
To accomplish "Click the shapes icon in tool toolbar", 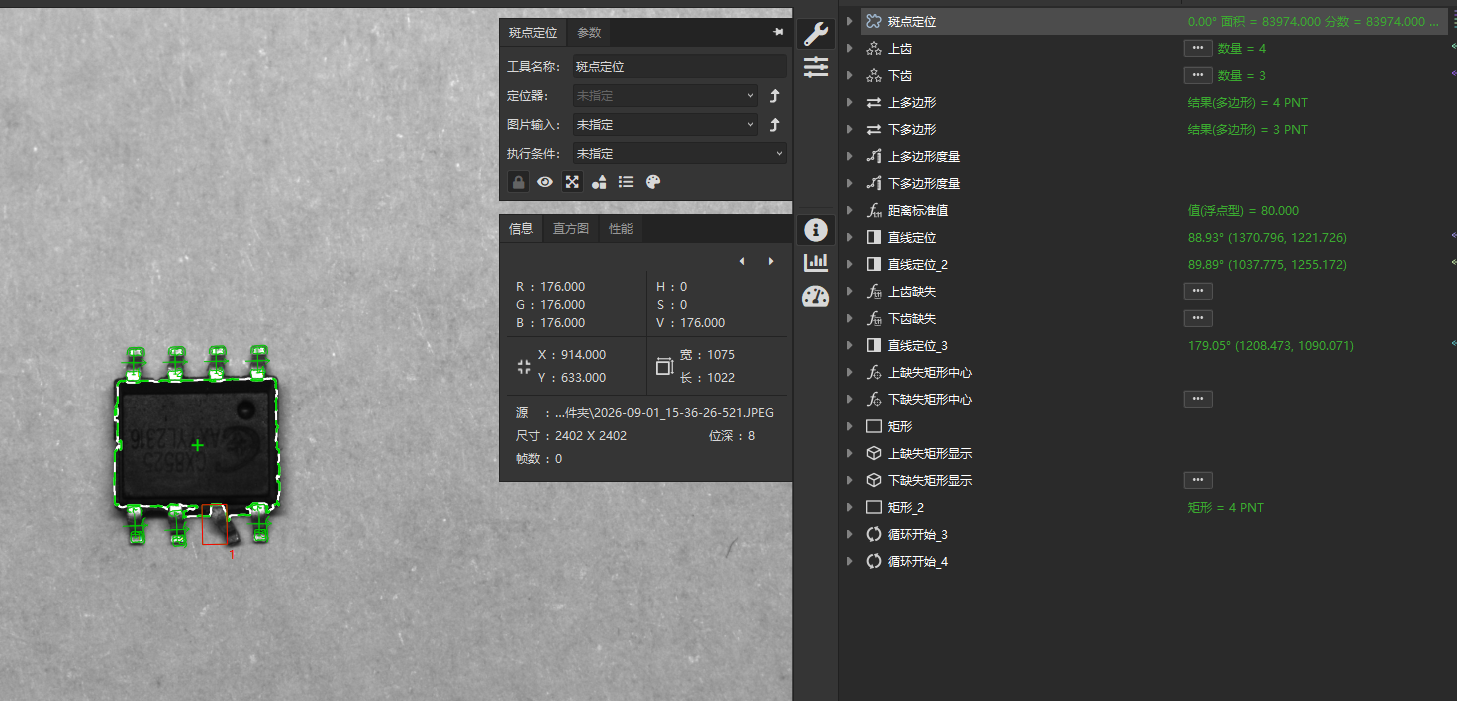I will [x=599, y=182].
